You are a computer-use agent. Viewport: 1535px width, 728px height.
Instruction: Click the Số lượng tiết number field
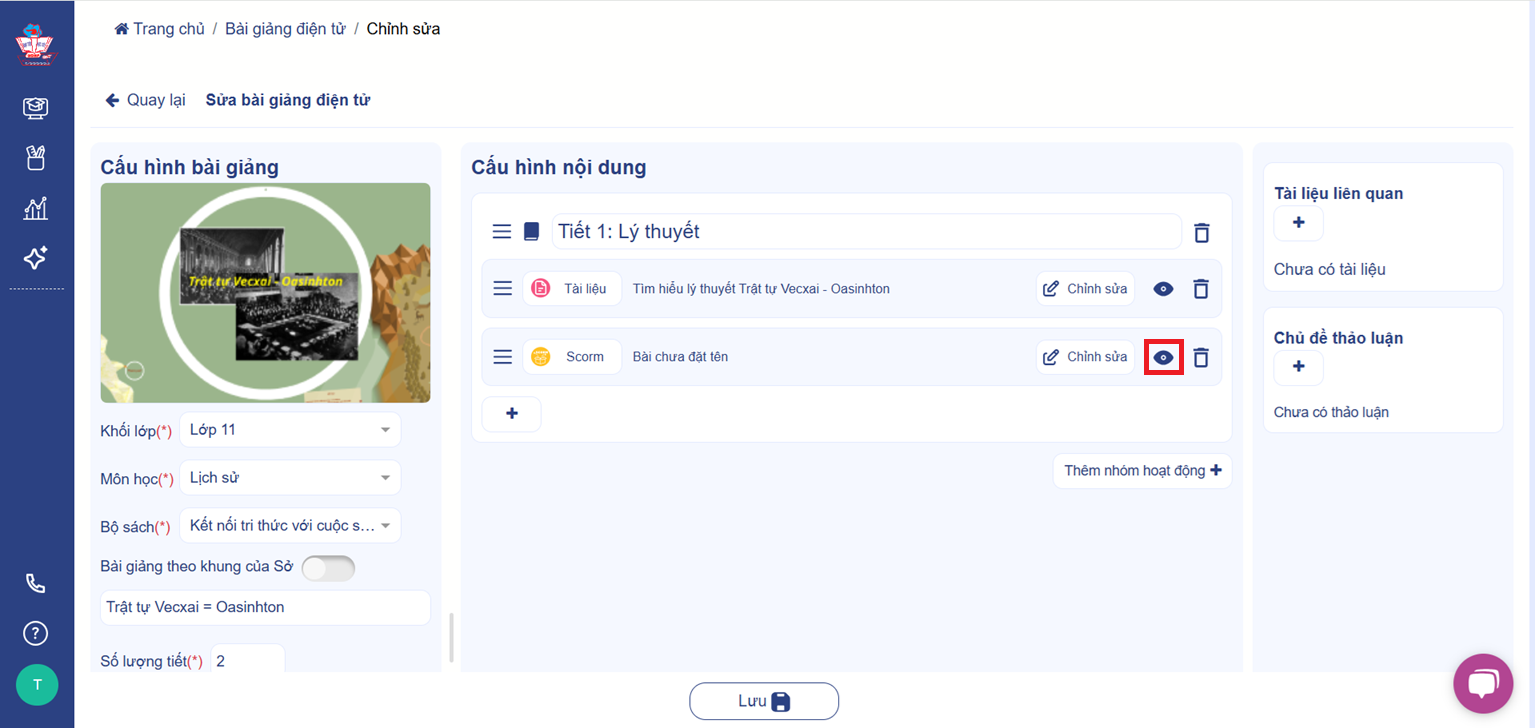[x=248, y=661]
